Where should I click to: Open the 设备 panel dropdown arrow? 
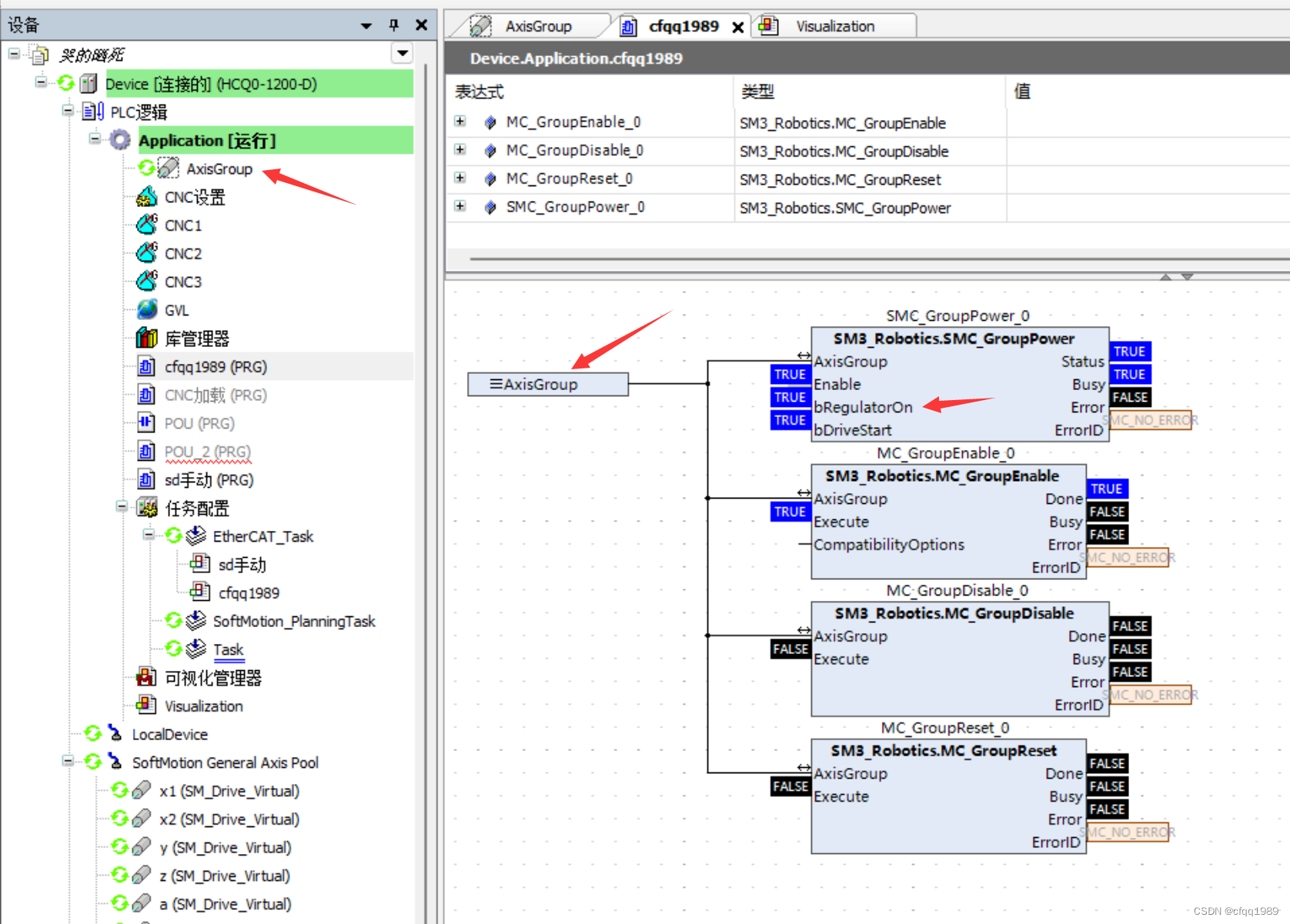tap(365, 25)
